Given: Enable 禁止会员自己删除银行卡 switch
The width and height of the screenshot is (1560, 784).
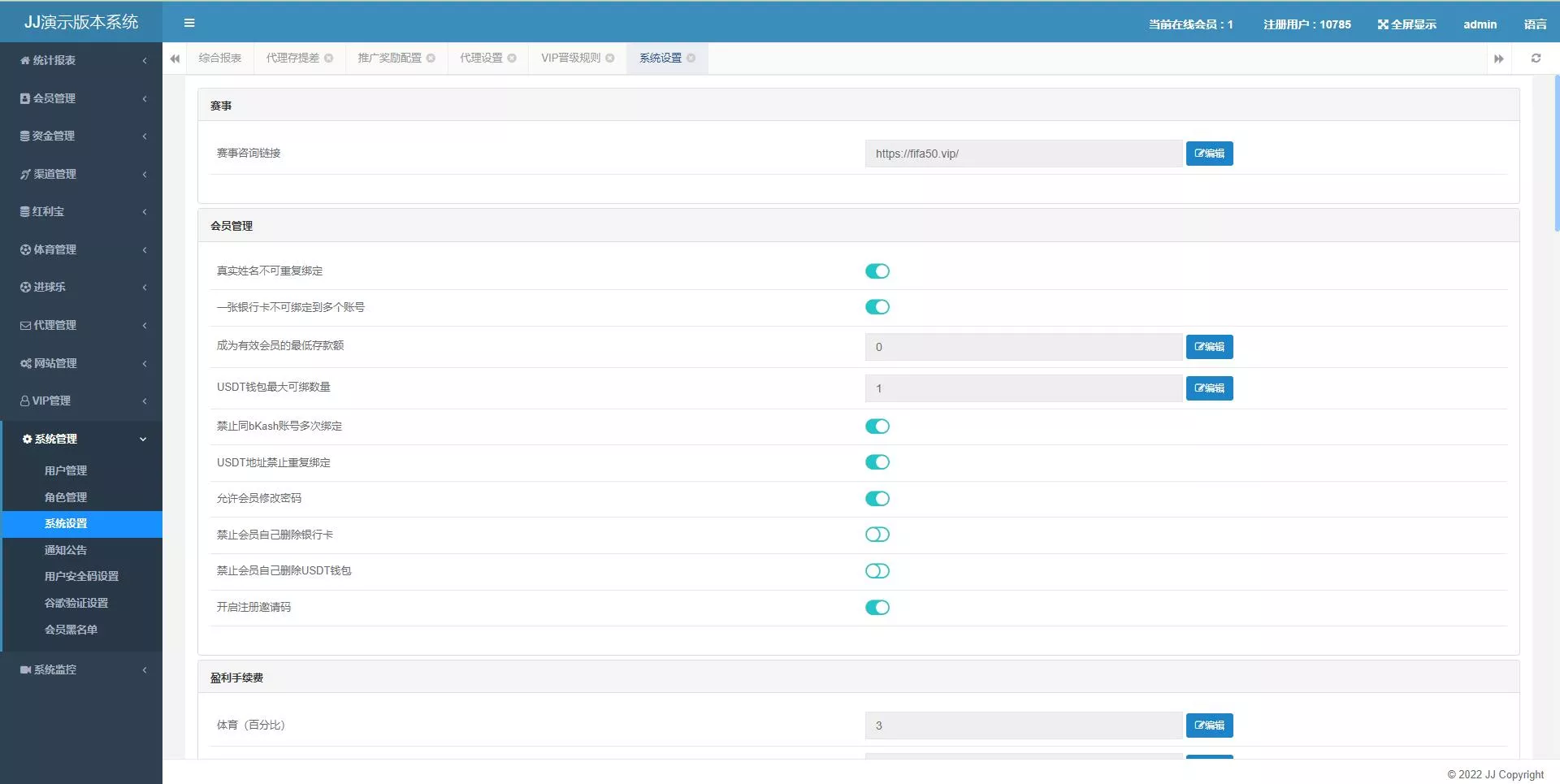Looking at the screenshot, I should click(x=877, y=535).
